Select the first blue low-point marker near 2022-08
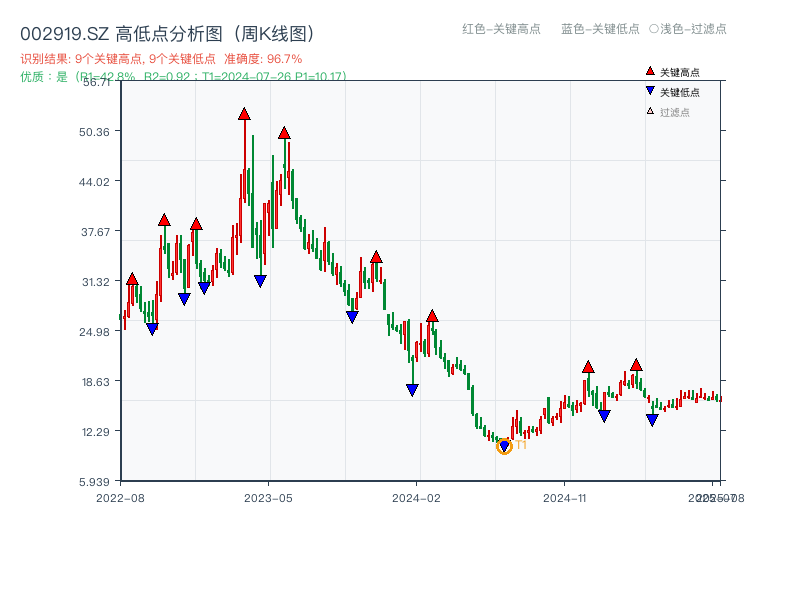Viewport: 800px width, 600px height. [x=152, y=328]
